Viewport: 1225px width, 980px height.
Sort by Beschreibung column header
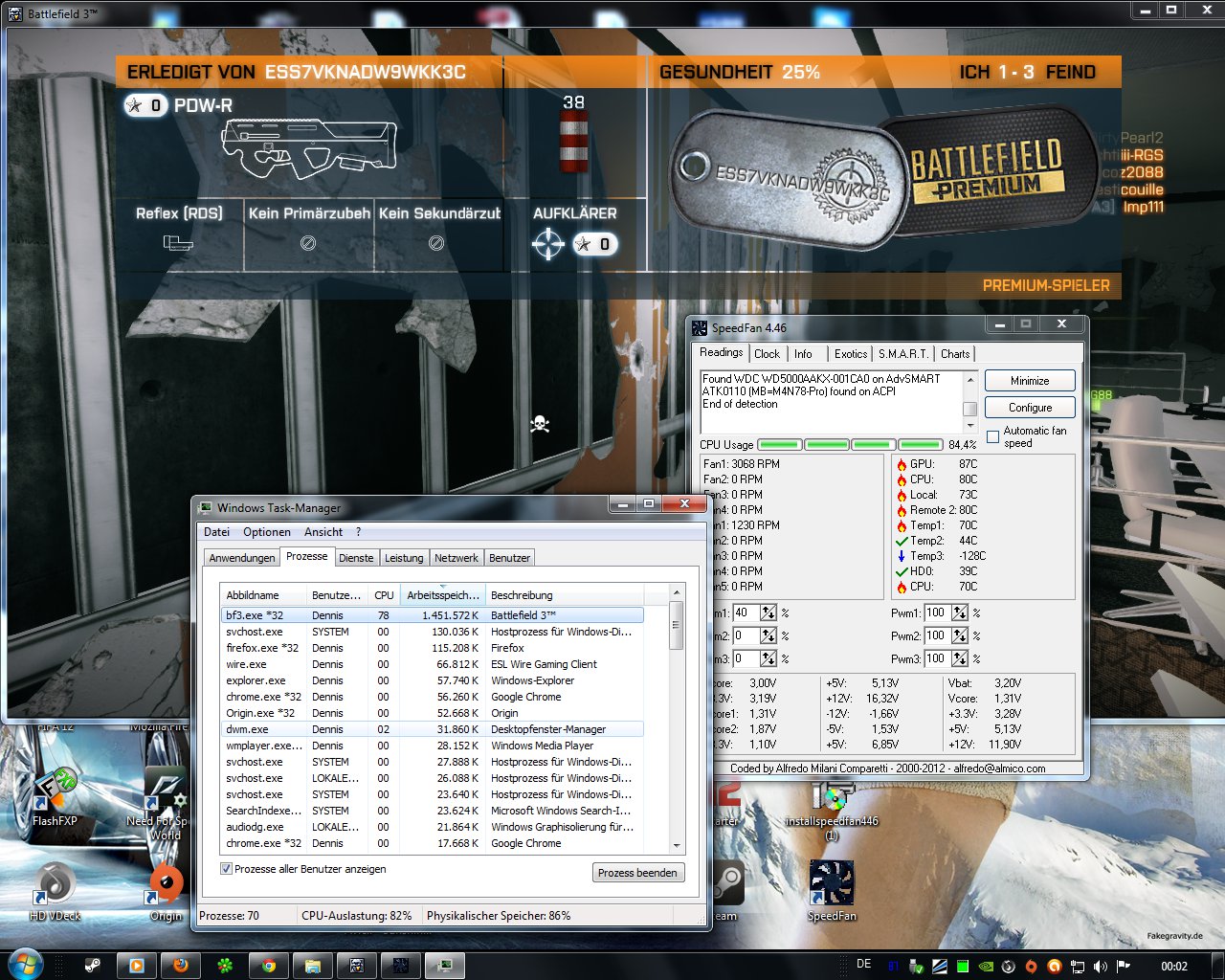[565, 594]
